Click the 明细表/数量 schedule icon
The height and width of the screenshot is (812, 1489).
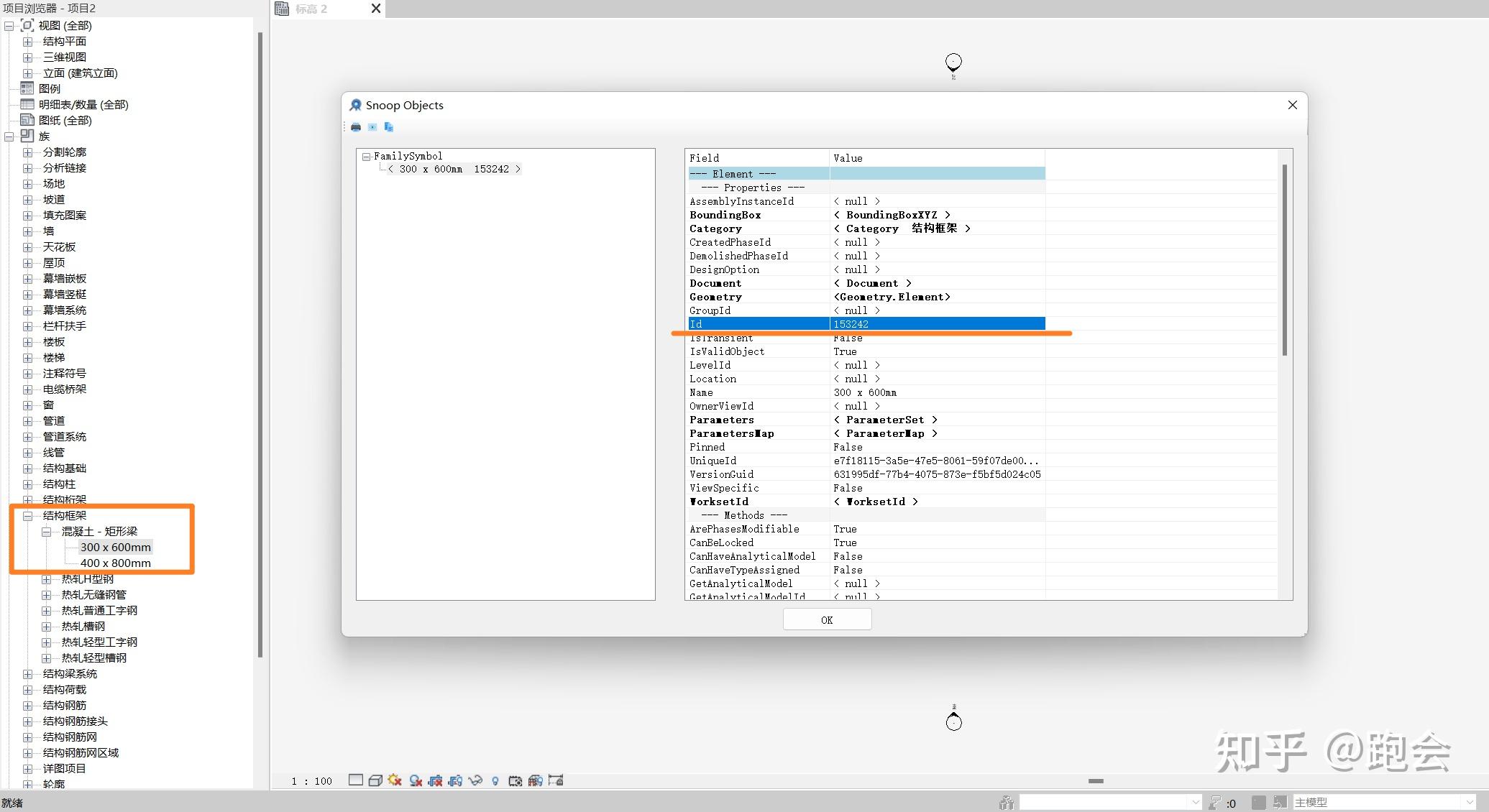tap(27, 104)
